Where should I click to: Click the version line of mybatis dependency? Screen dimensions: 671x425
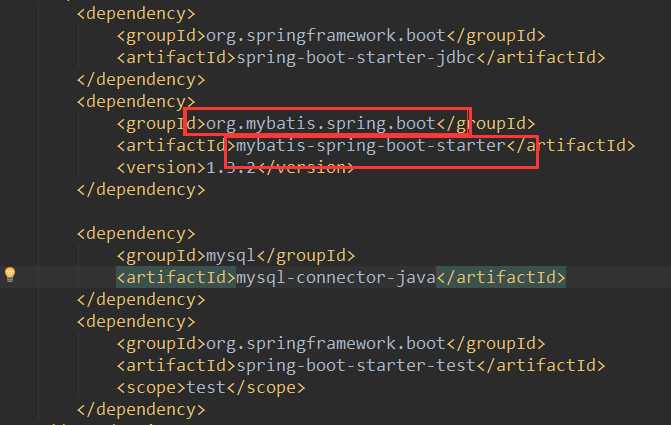[235, 168]
